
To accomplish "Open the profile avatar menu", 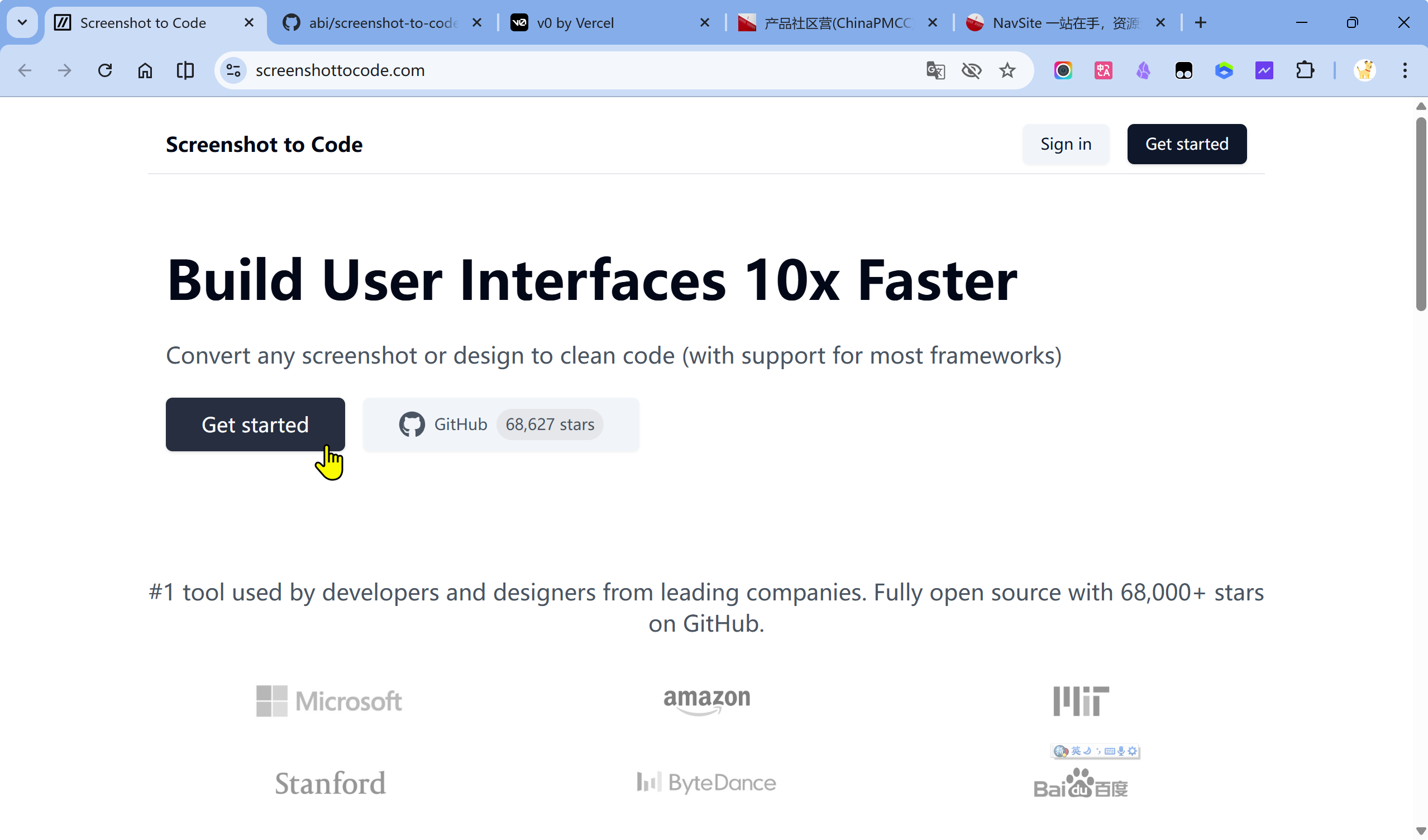I will coord(1364,70).
